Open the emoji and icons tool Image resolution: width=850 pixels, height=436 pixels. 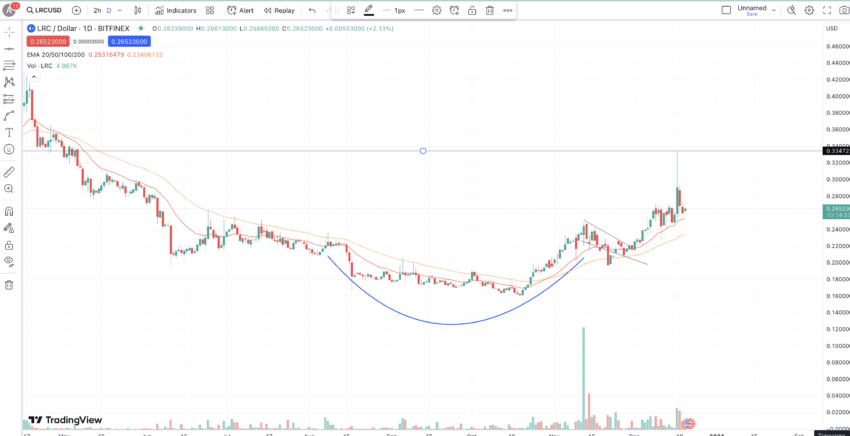[x=9, y=149]
